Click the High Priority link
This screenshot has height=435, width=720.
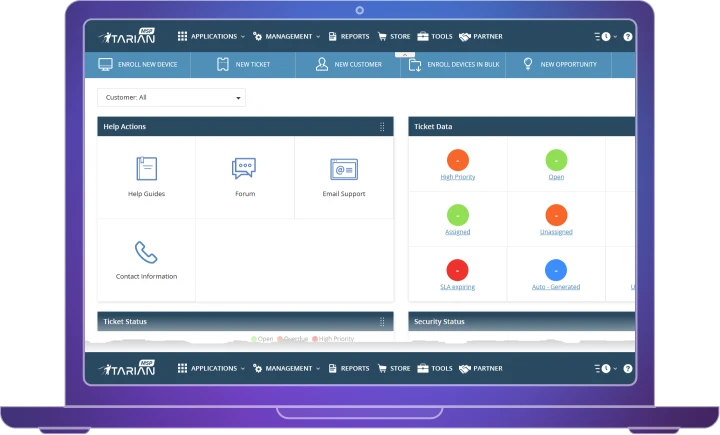(458, 177)
